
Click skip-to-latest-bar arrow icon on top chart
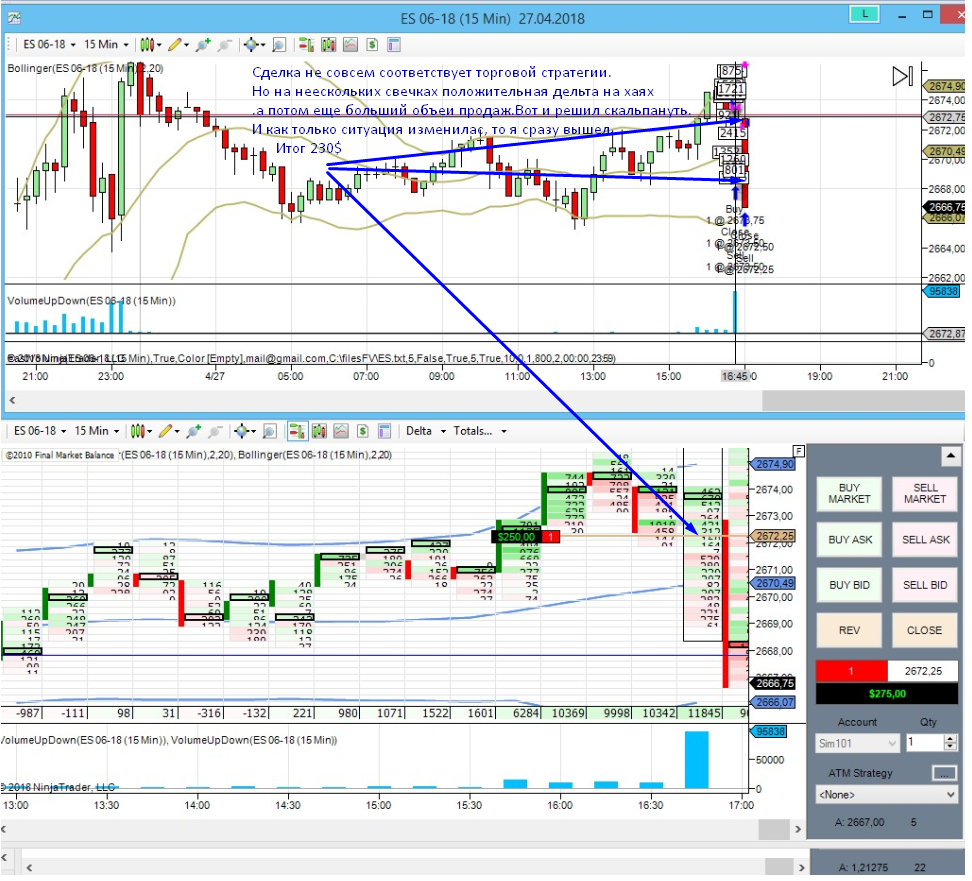click(x=903, y=76)
